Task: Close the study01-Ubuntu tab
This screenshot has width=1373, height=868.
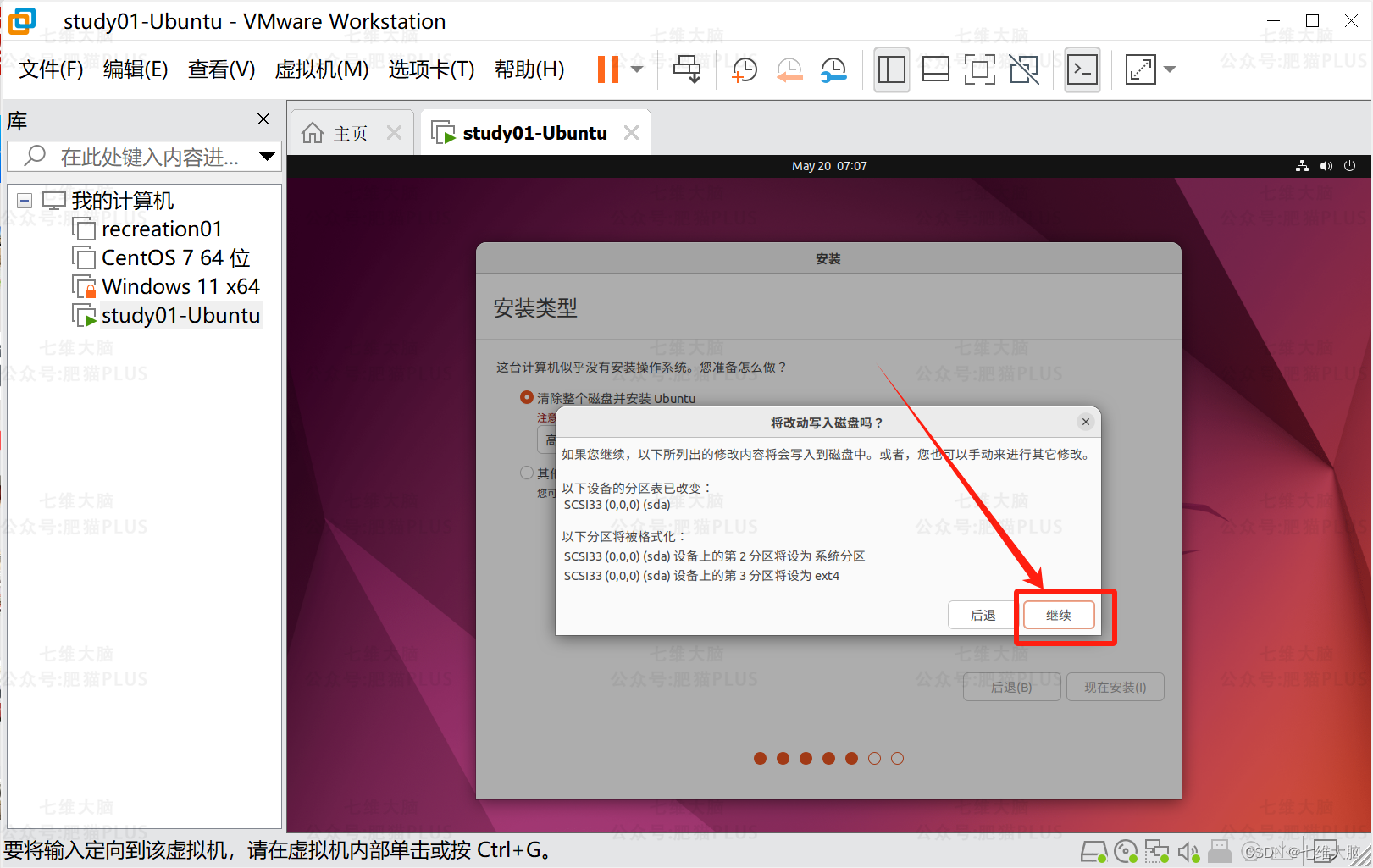Action: 631,133
